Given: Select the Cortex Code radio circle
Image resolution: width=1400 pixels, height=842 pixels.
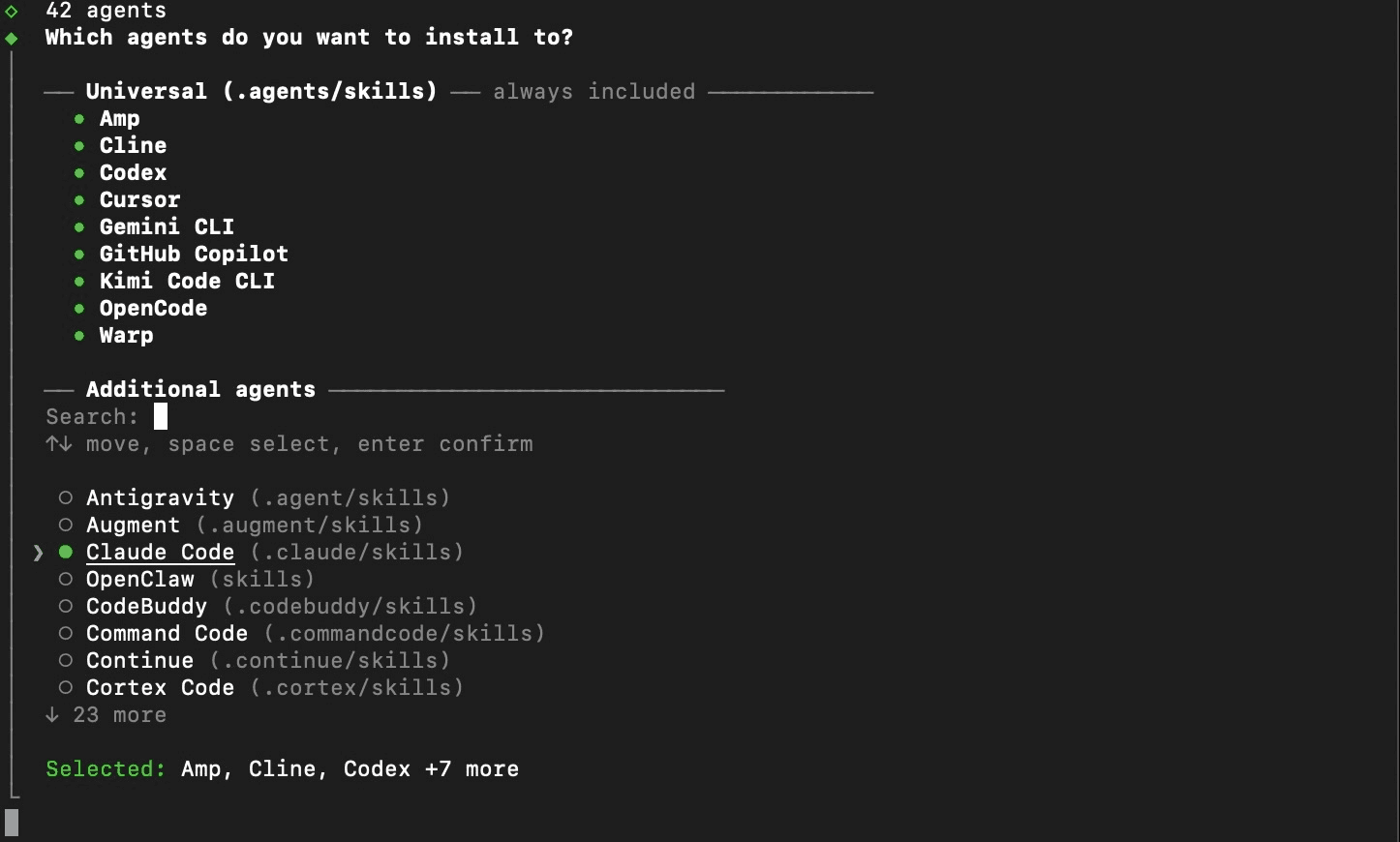Looking at the screenshot, I should (x=66, y=688).
